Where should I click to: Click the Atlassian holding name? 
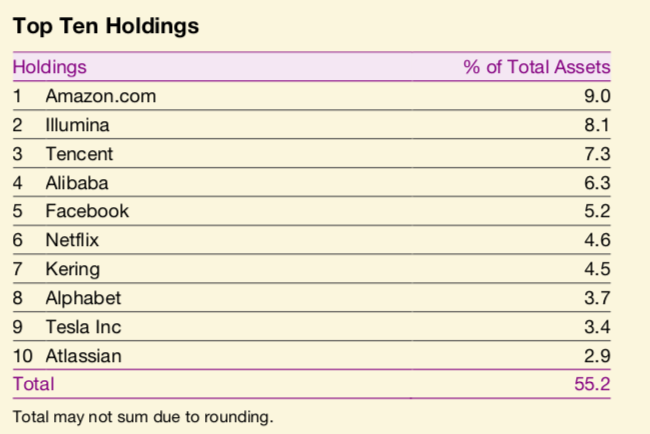pyautogui.click(x=86, y=355)
